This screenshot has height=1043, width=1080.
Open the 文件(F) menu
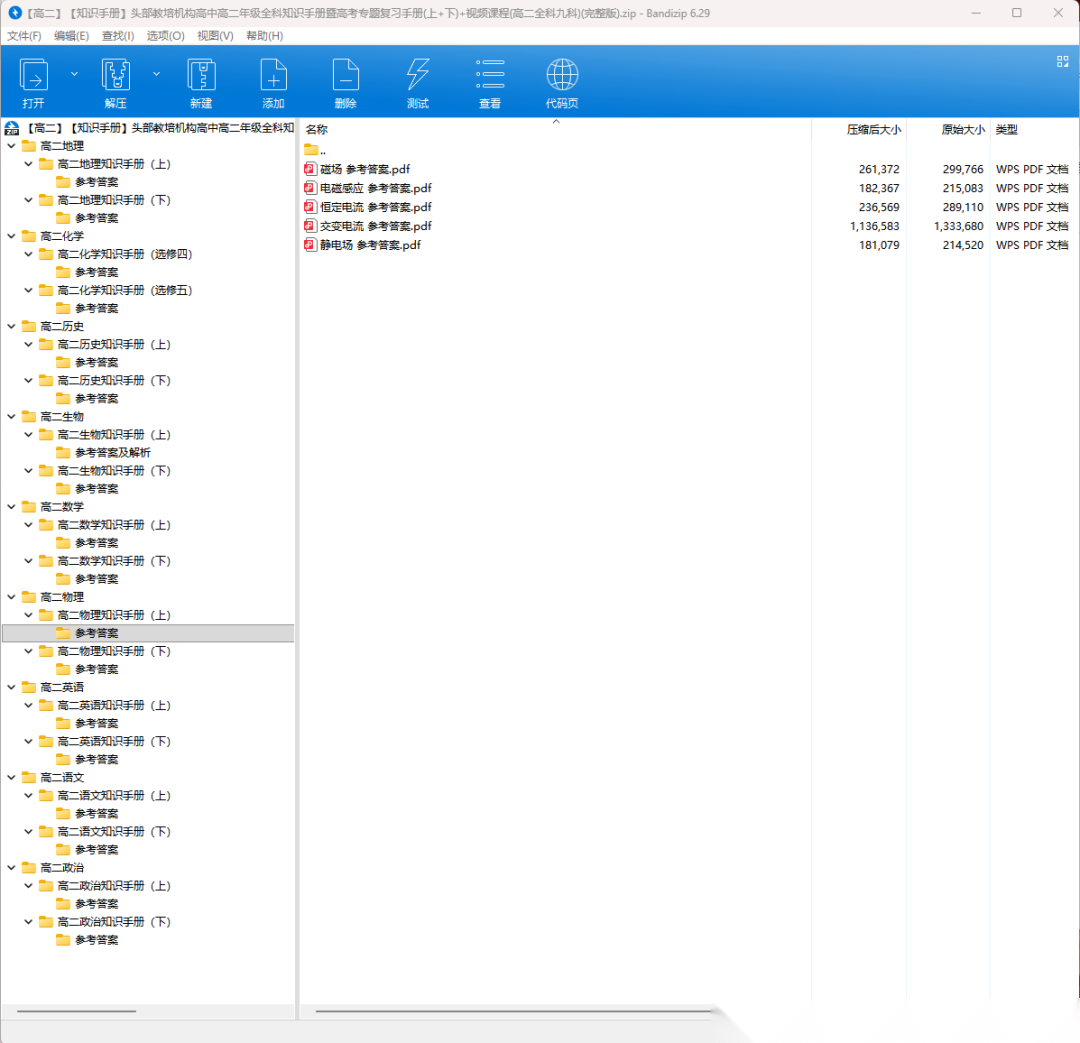click(x=24, y=36)
